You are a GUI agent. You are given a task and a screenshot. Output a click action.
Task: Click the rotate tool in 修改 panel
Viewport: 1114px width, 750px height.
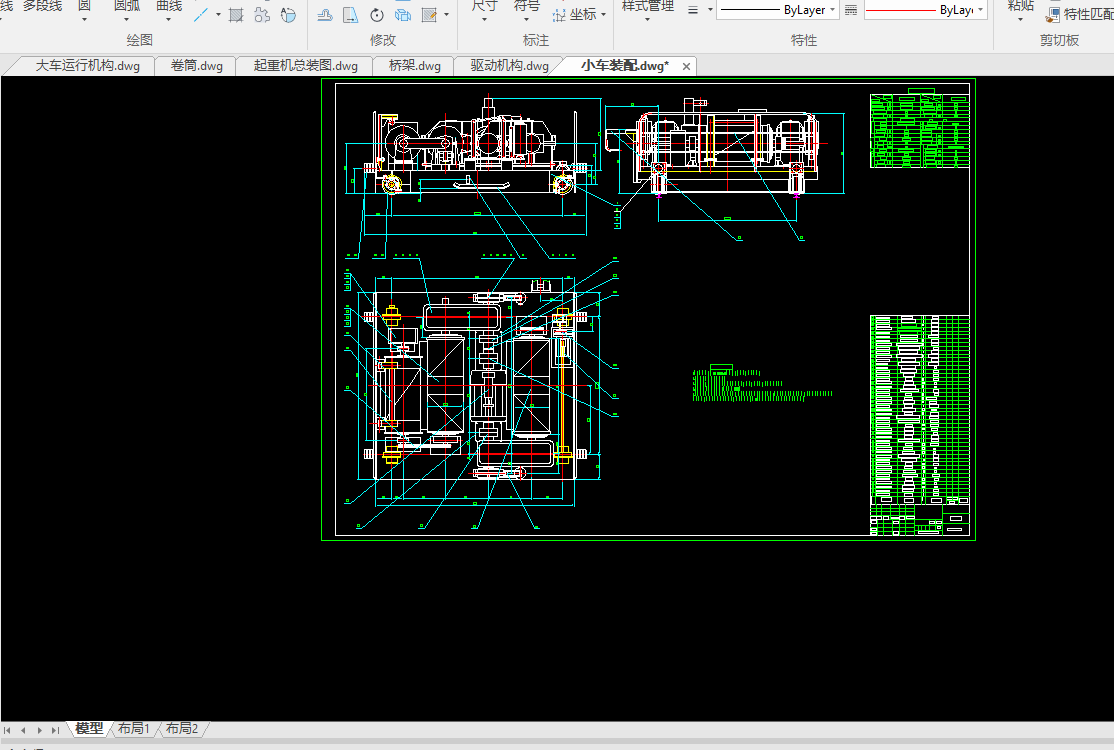coord(377,15)
